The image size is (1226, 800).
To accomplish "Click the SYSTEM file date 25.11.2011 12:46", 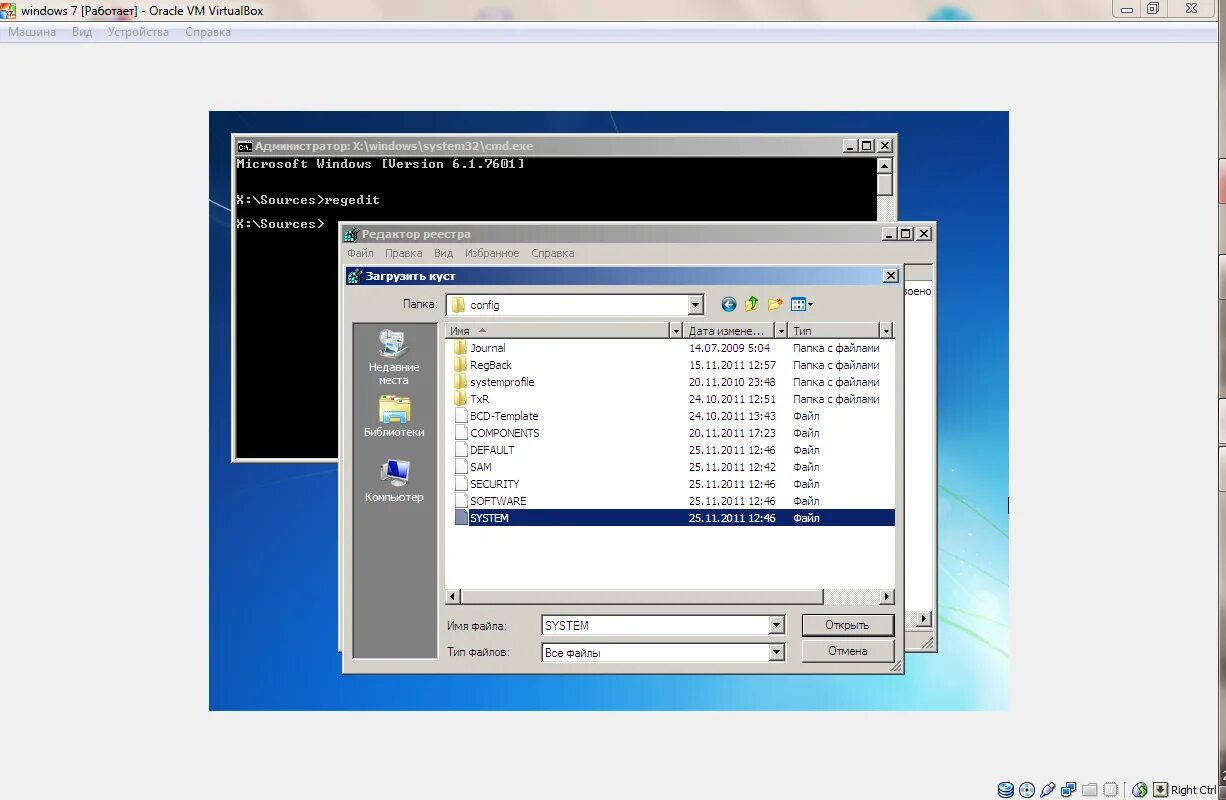I will 732,518.
